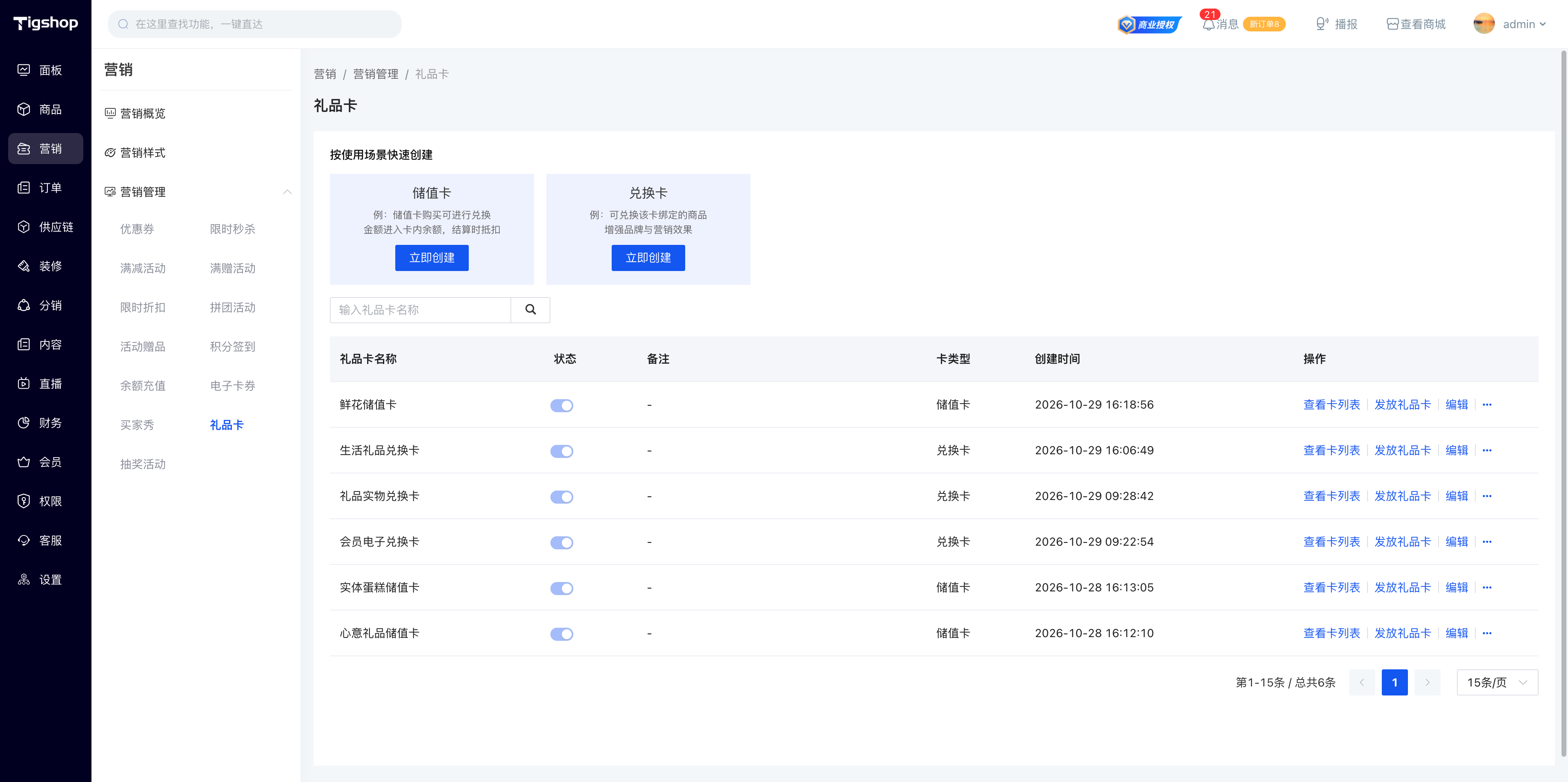1568x782 pixels.
Task: Click the 商业授权 license badge
Action: (1149, 24)
